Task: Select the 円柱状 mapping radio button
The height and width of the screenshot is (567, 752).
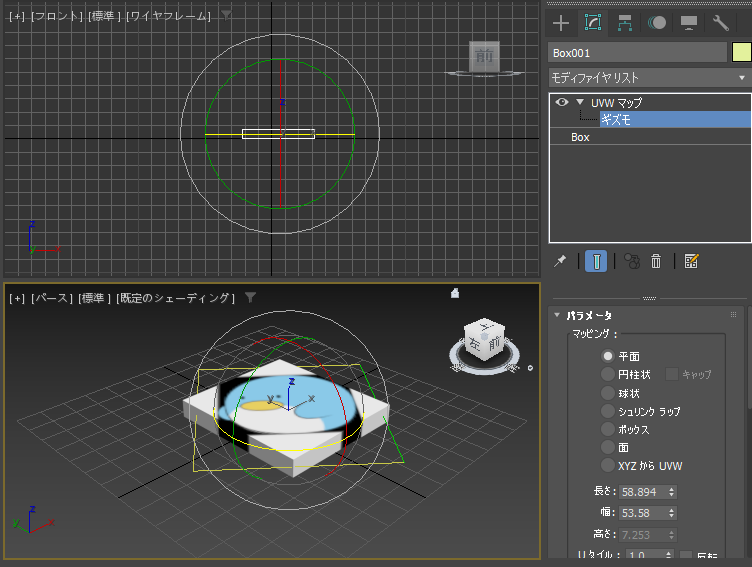Action: coord(608,374)
